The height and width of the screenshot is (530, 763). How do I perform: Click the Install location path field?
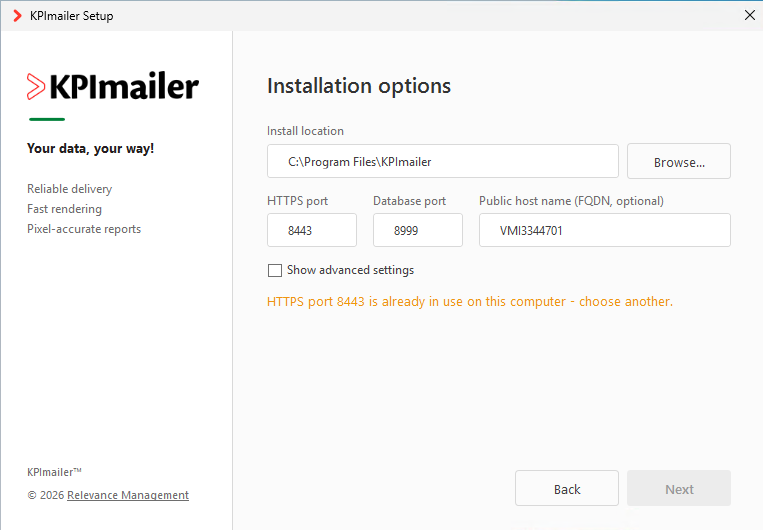pos(443,161)
